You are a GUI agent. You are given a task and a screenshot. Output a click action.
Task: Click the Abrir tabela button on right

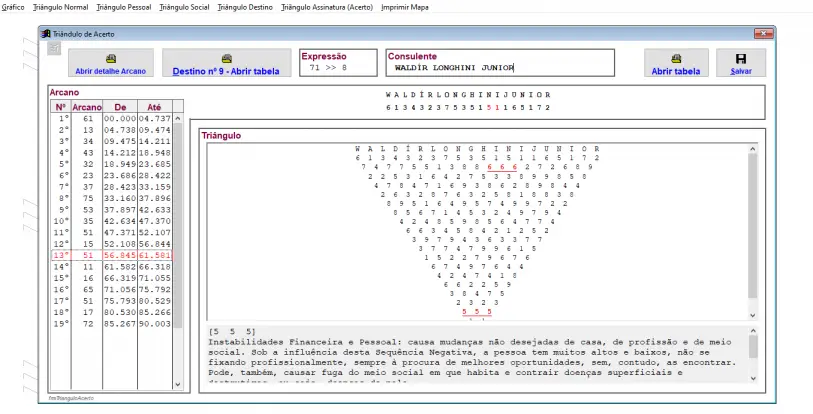[676, 65]
